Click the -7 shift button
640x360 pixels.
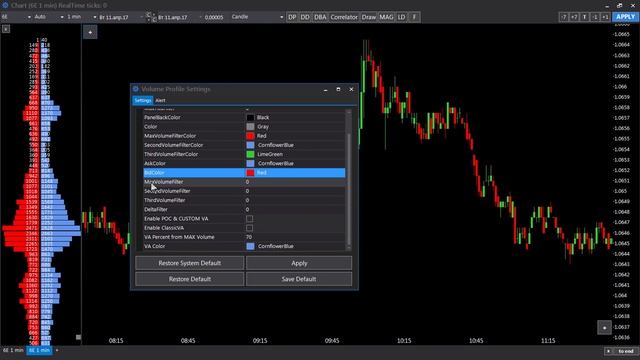pos(564,17)
